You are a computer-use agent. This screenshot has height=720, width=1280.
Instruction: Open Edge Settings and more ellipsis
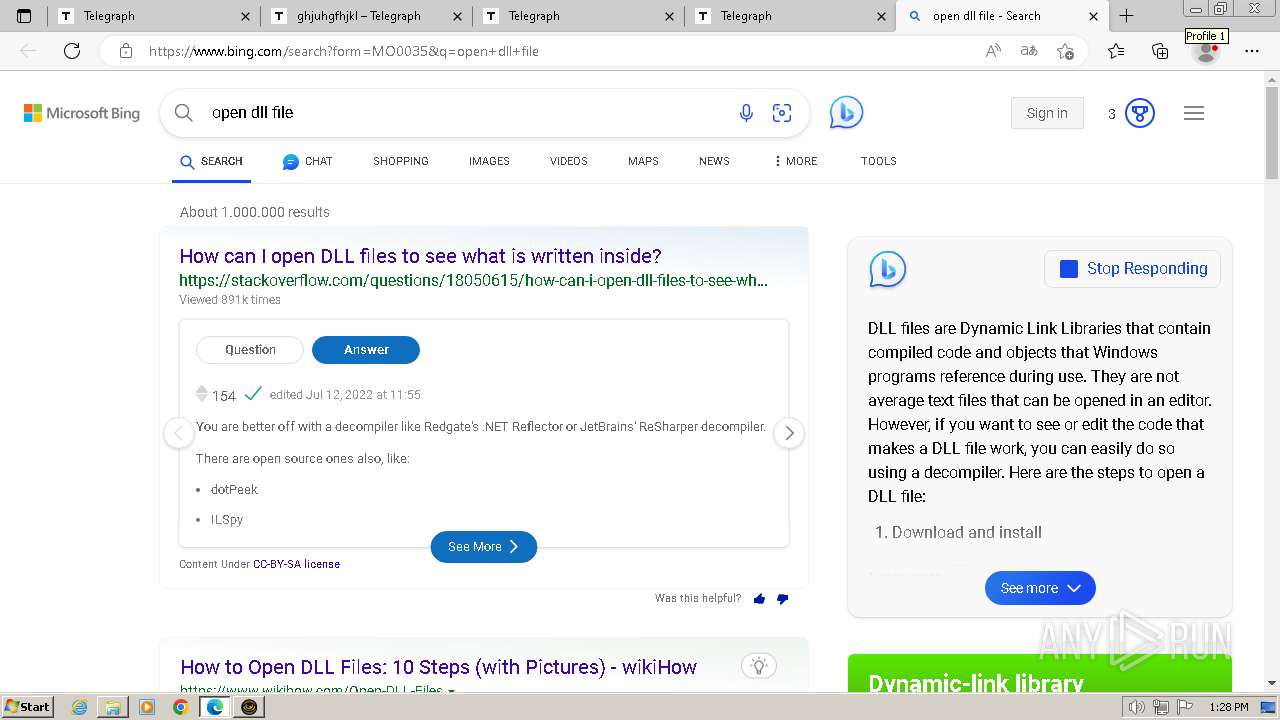(x=1252, y=51)
